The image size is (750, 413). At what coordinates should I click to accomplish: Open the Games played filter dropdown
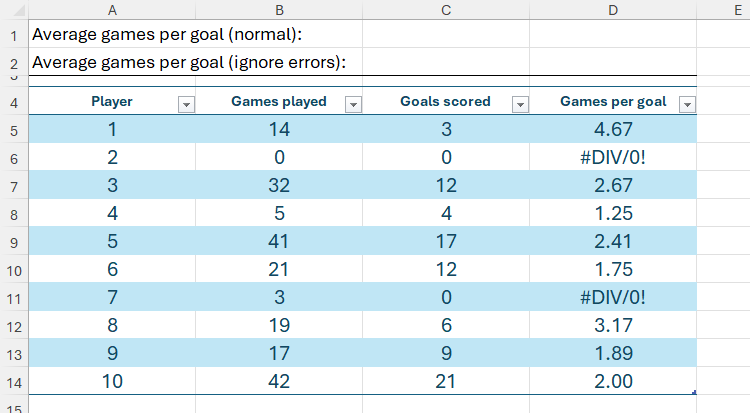(x=352, y=104)
